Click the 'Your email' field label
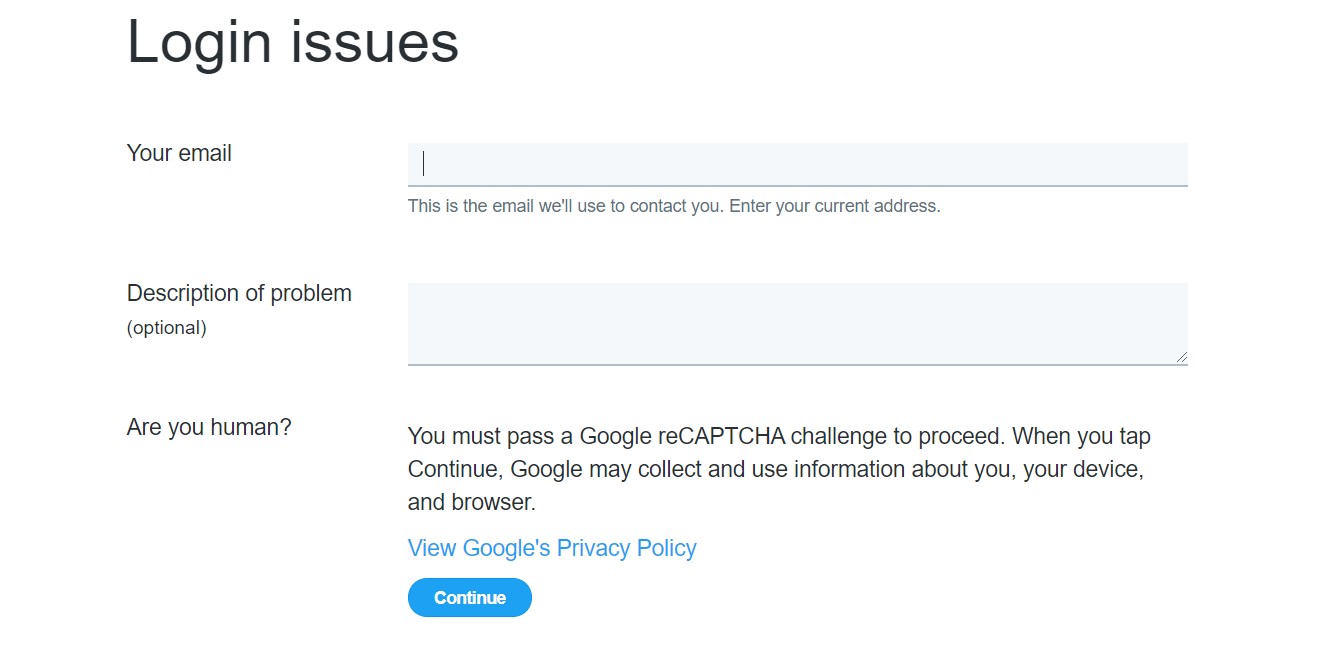 [179, 153]
